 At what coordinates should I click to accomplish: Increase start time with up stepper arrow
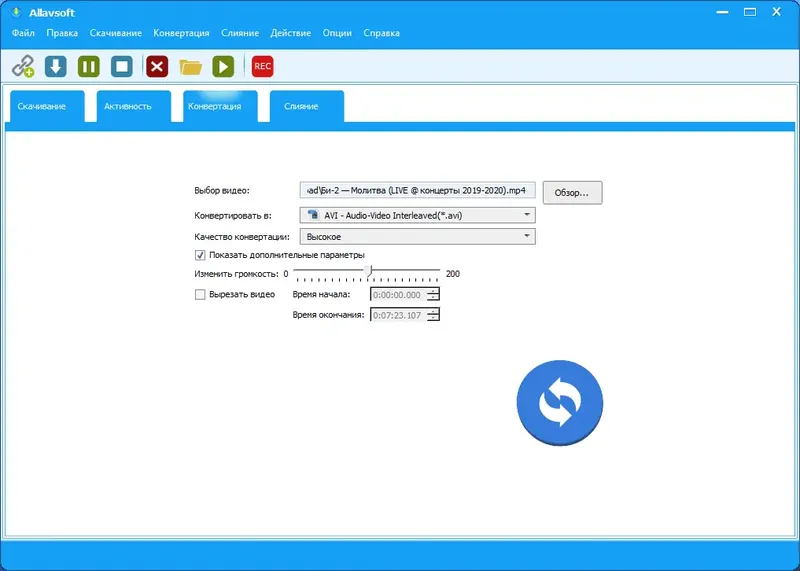click(x=433, y=291)
